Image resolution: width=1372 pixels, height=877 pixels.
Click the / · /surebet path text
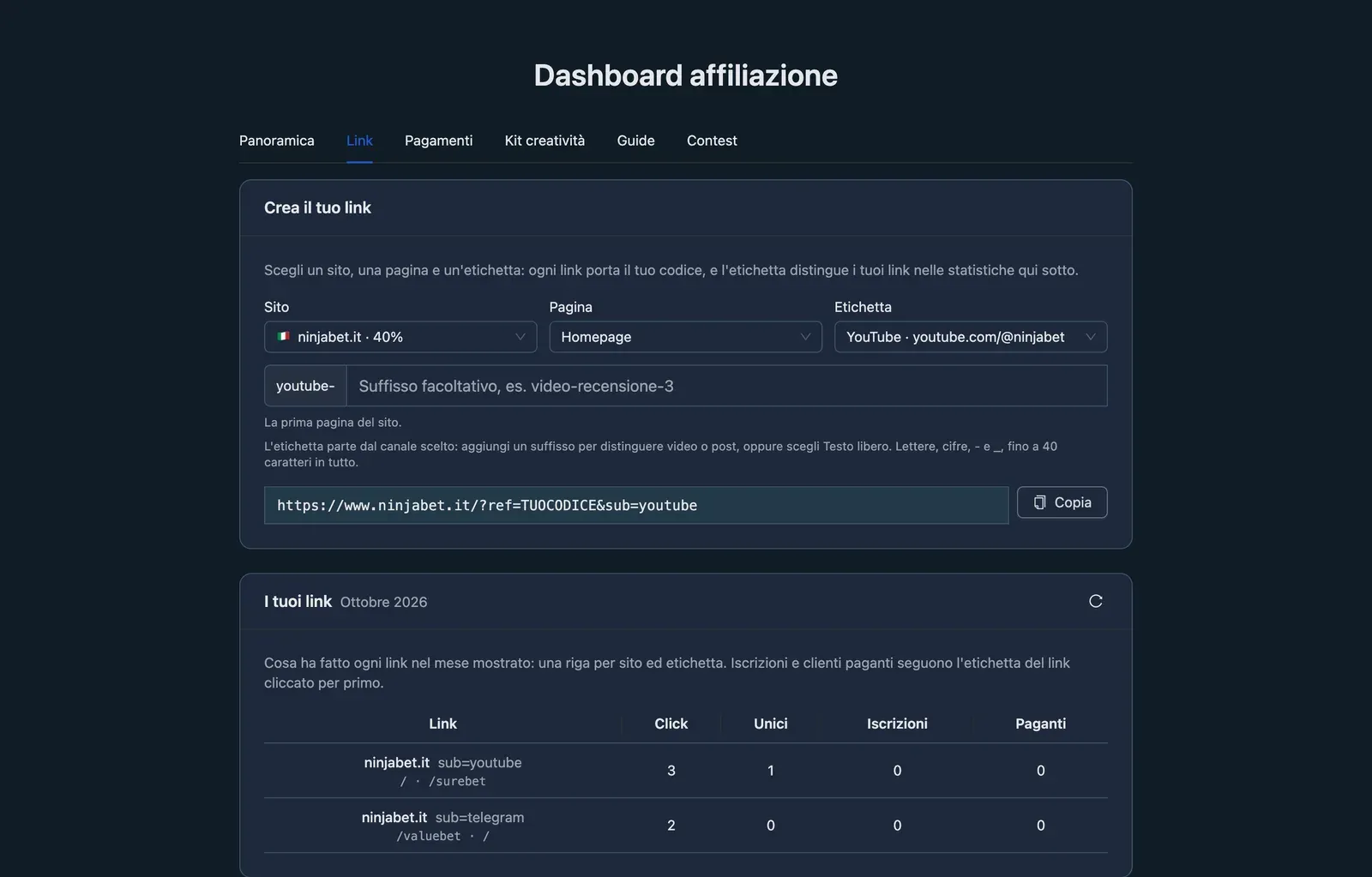click(x=442, y=781)
